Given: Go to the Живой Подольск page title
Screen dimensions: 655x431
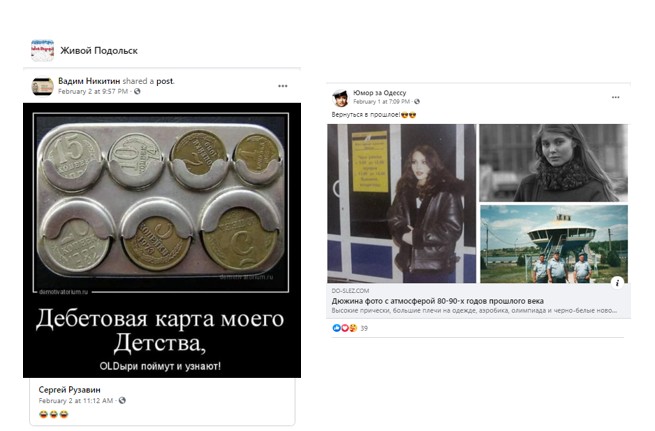Looking at the screenshot, I should click(x=99, y=51).
